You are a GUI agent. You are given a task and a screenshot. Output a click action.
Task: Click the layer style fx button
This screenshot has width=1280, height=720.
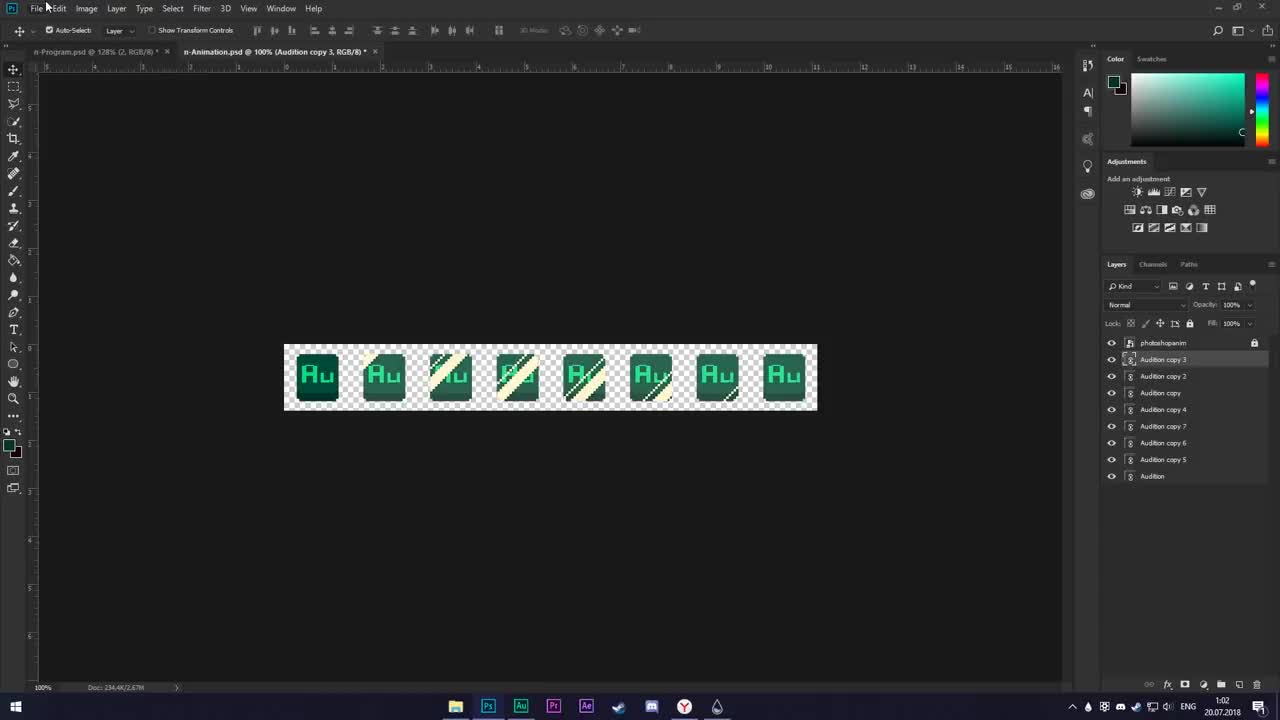(x=1167, y=685)
